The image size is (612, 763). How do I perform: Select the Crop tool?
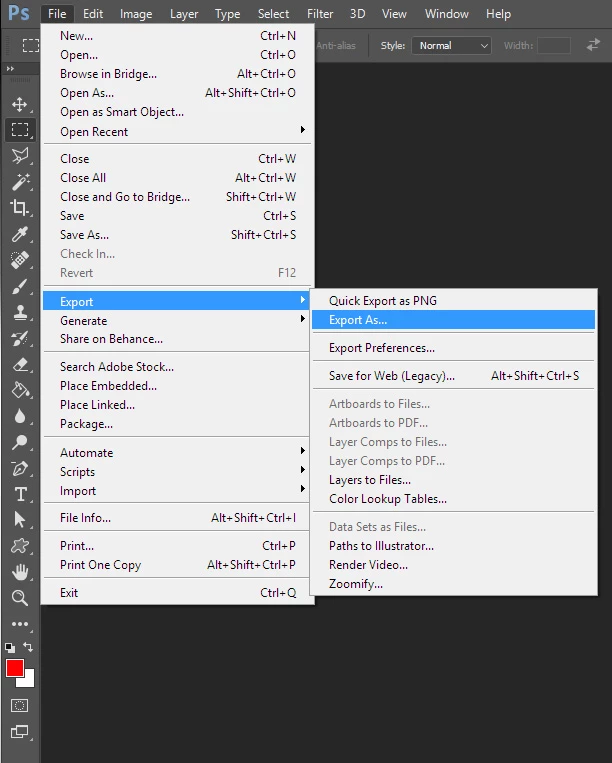19,208
